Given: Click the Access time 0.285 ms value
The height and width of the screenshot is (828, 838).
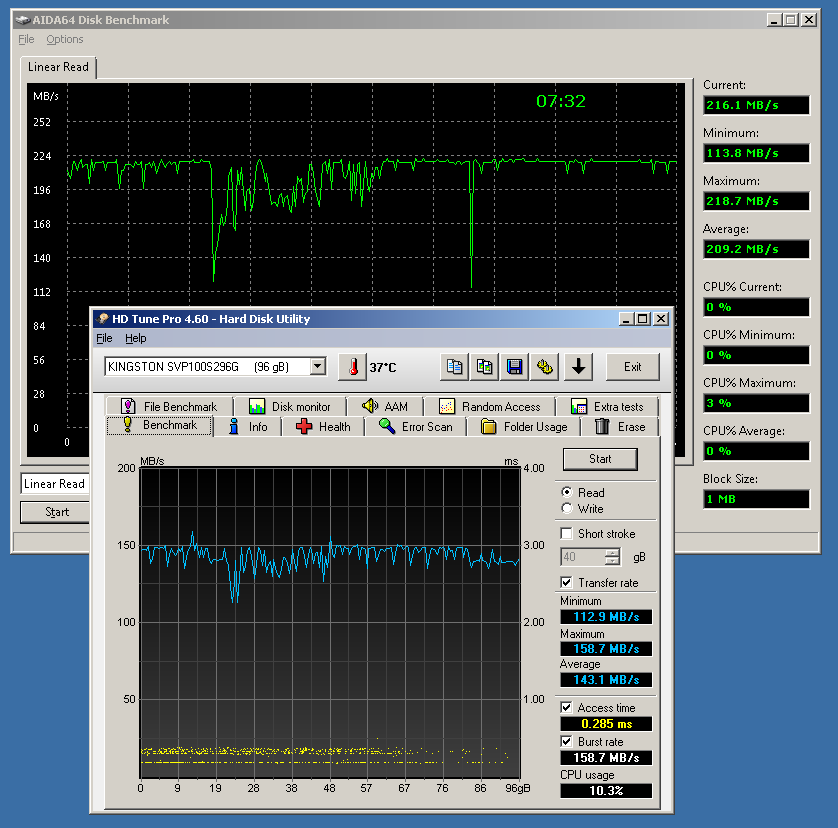Looking at the screenshot, I should (x=606, y=724).
